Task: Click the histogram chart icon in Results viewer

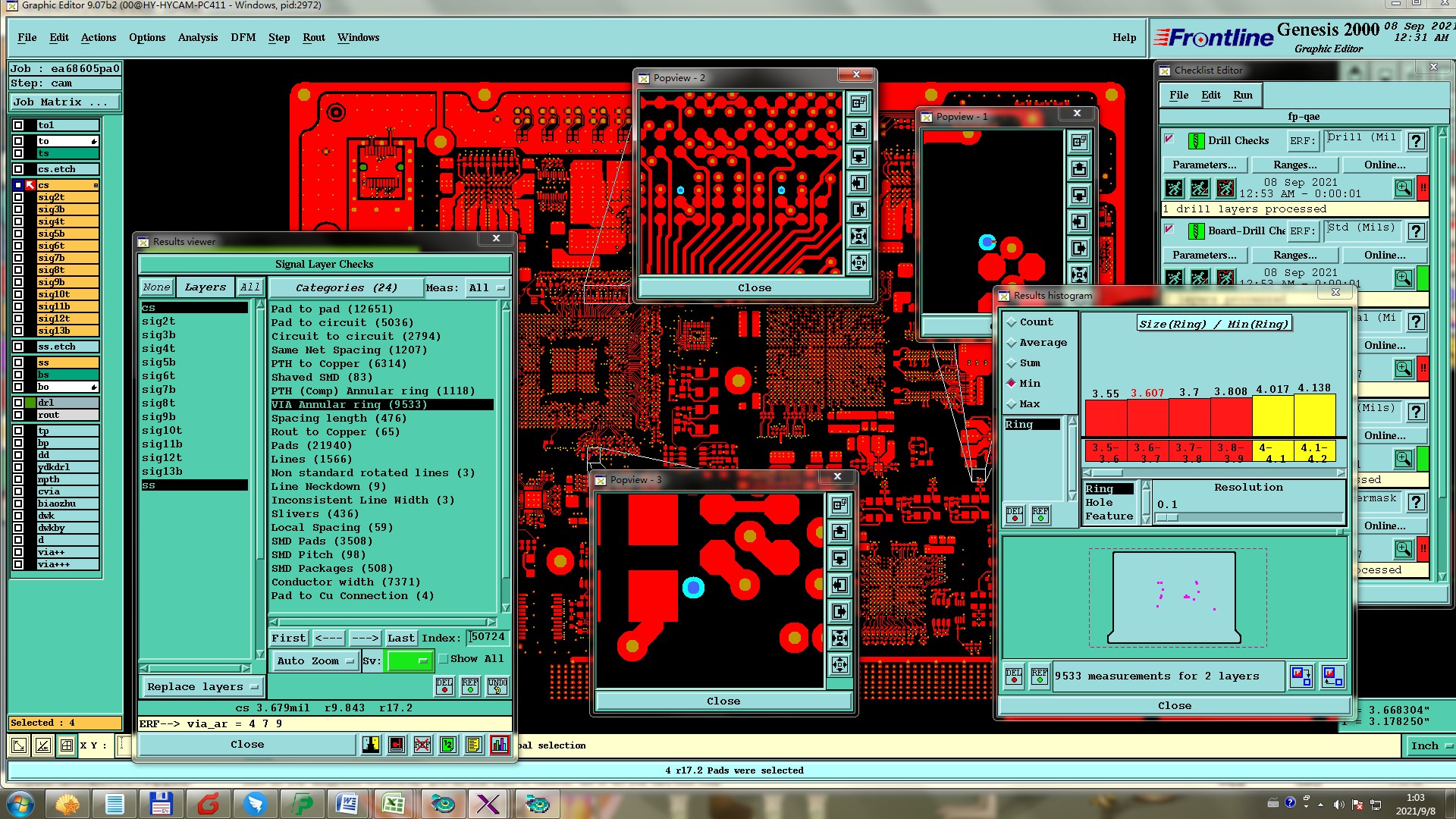Action: point(499,745)
